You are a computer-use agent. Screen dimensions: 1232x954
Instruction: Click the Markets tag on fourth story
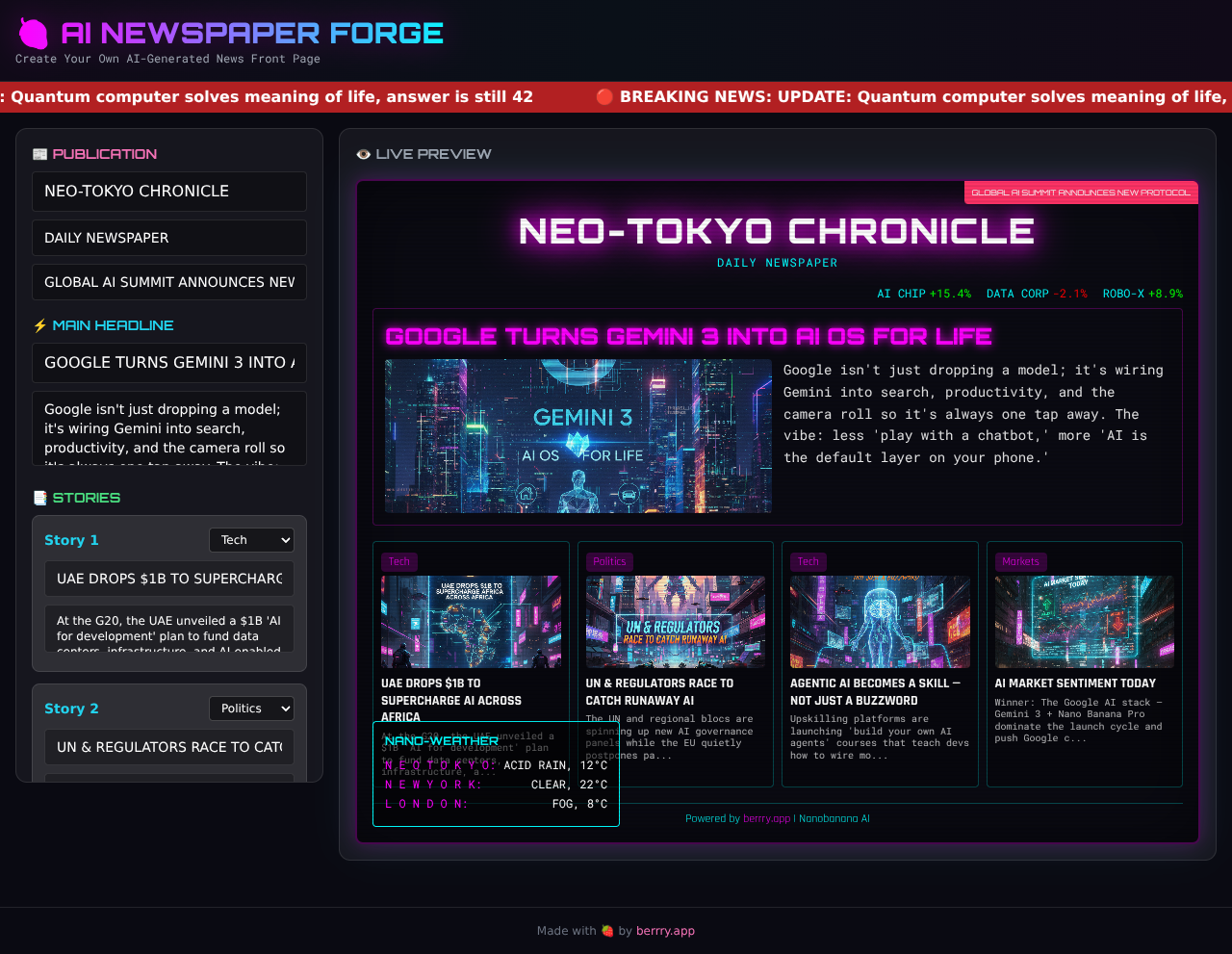click(x=1020, y=561)
